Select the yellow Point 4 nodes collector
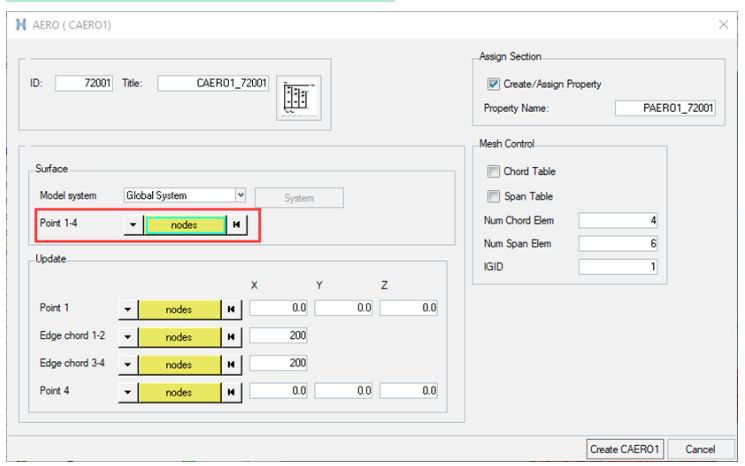 [x=179, y=392]
